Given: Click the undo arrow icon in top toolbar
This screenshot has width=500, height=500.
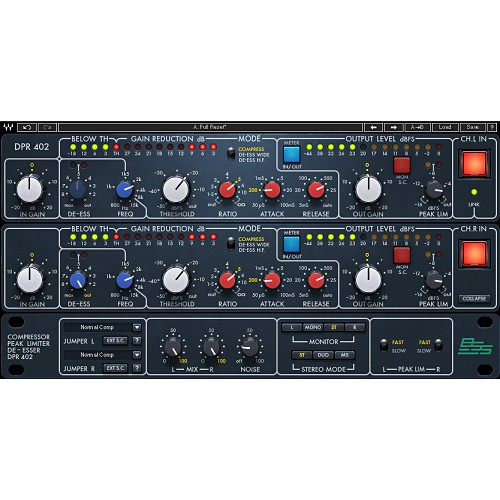Looking at the screenshot, I should coord(27,127).
